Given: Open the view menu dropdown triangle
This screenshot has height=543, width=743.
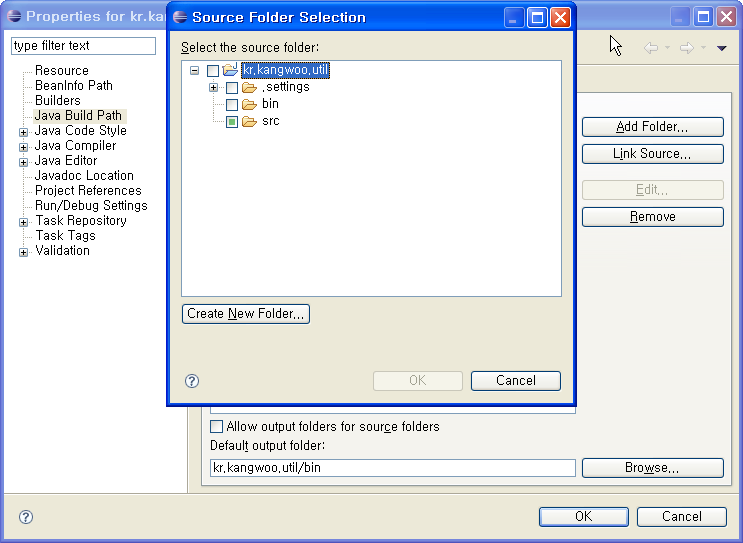Looking at the screenshot, I should point(722,48).
